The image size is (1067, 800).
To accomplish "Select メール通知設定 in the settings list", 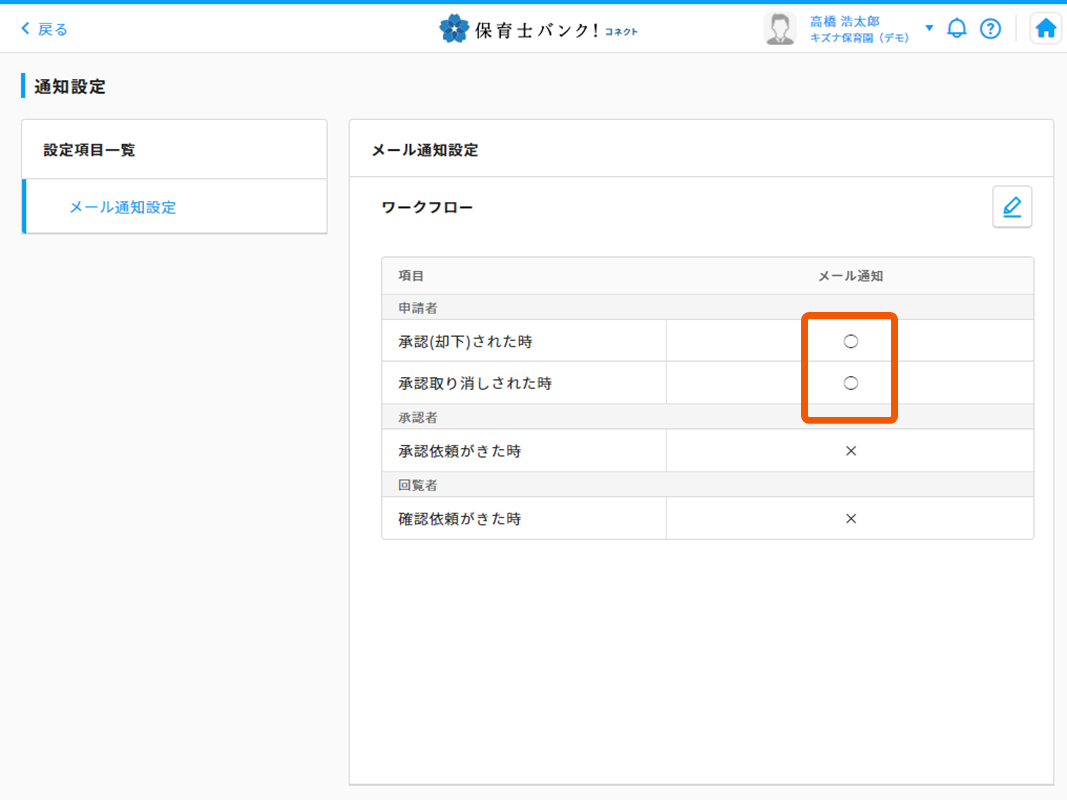I will [x=122, y=207].
